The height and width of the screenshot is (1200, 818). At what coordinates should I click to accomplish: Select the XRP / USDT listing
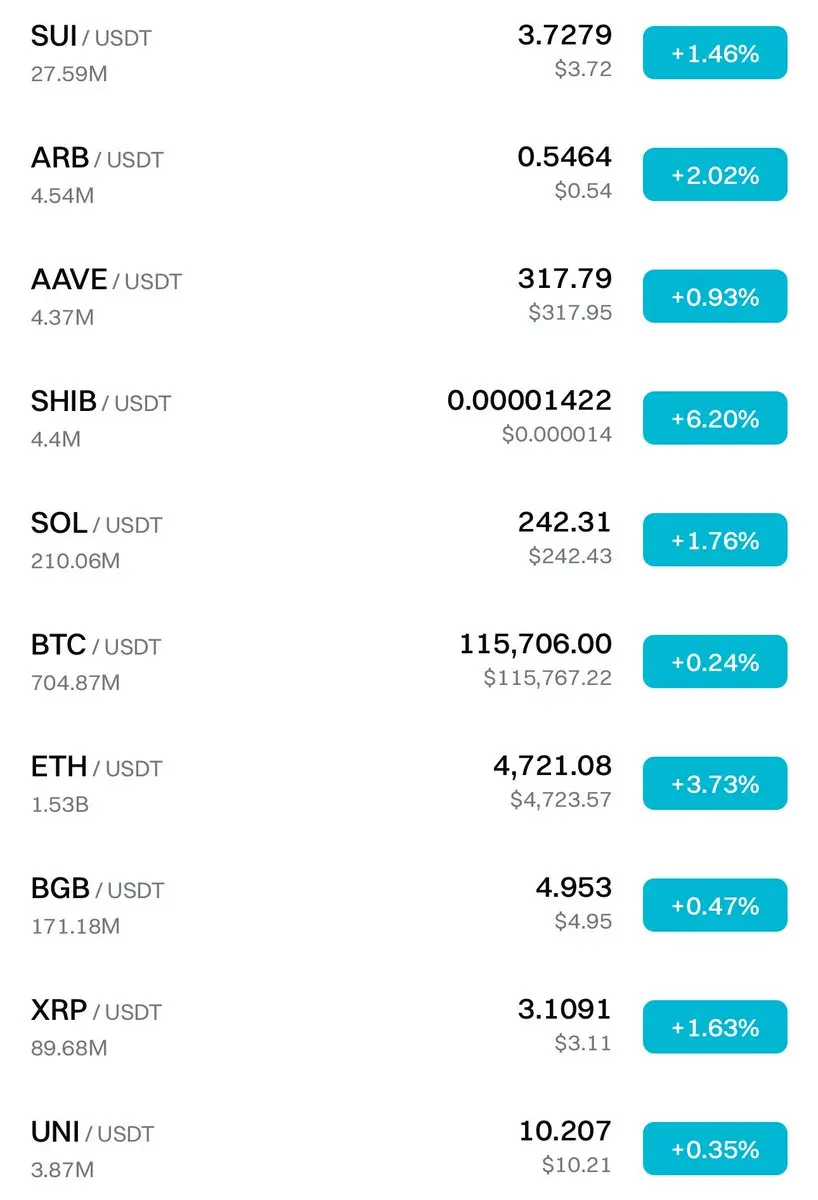click(409, 1028)
